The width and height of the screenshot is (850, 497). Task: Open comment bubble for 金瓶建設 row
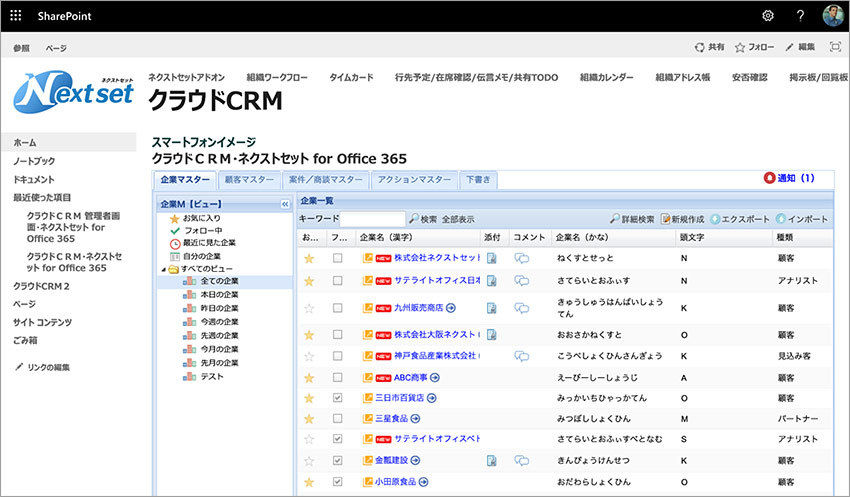(521, 461)
